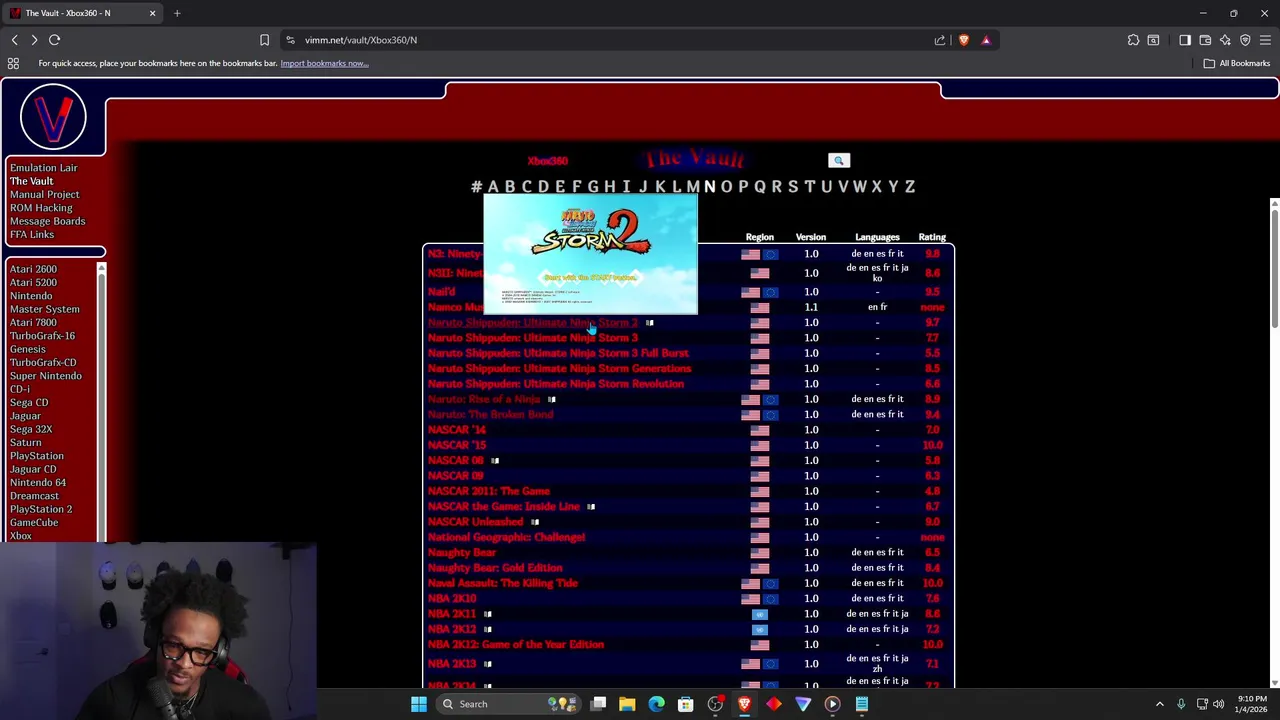Viewport: 1280px width, 720px height.
Task: Click the browser forward arrow
Action: point(34,40)
